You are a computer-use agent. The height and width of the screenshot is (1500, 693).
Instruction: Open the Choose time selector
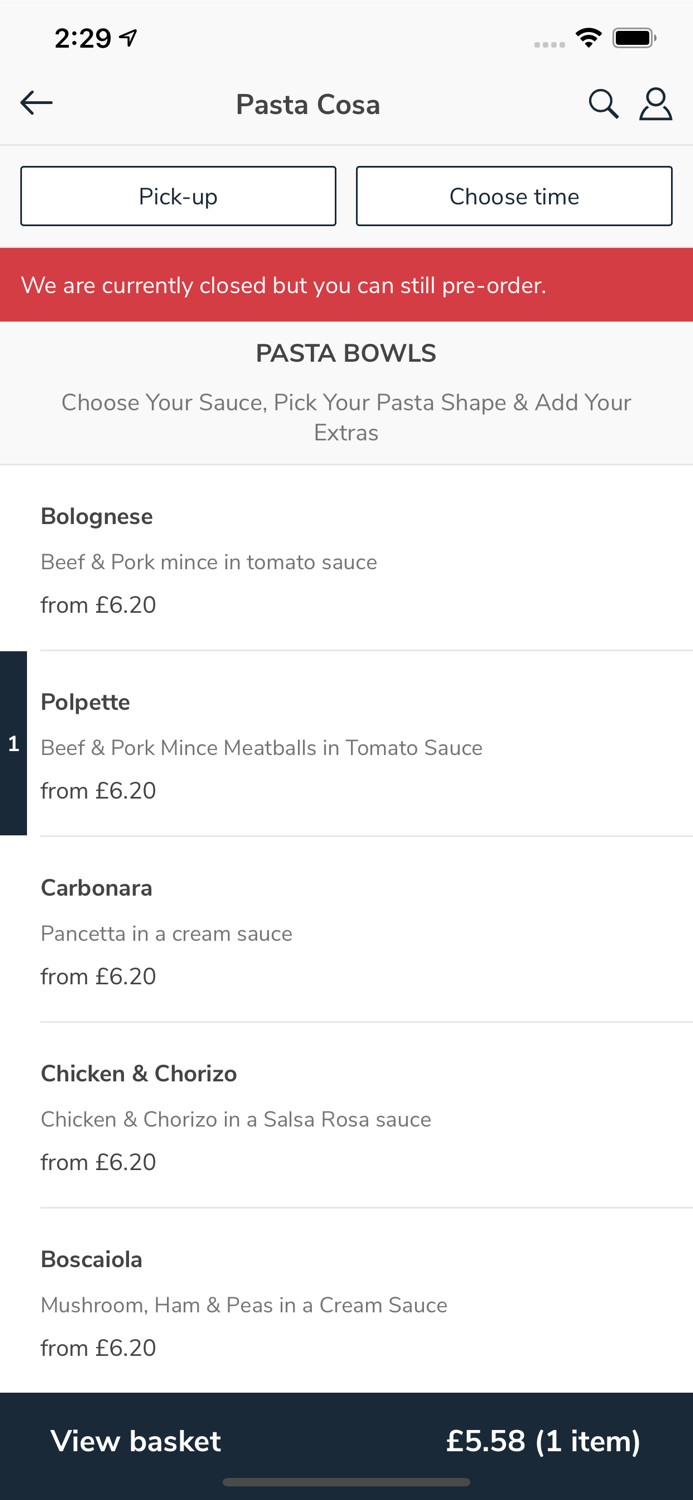point(514,196)
